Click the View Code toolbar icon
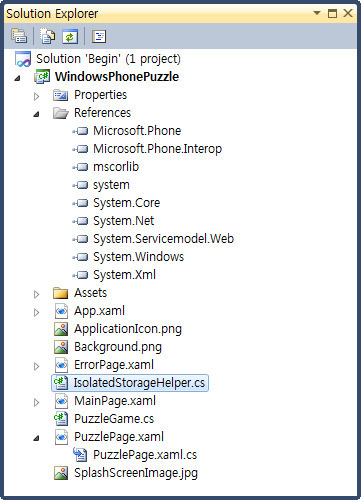Viewport: 361px width, 500px height. tap(99, 36)
